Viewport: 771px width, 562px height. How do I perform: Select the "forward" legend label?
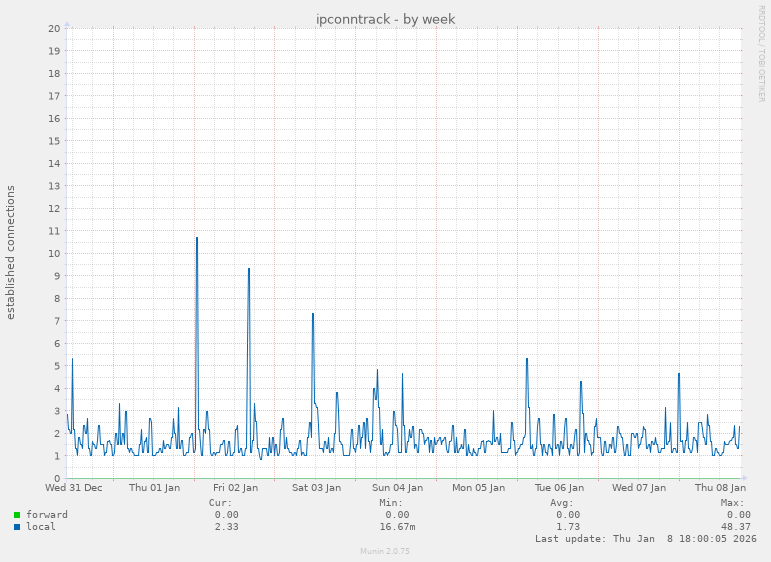(47, 515)
